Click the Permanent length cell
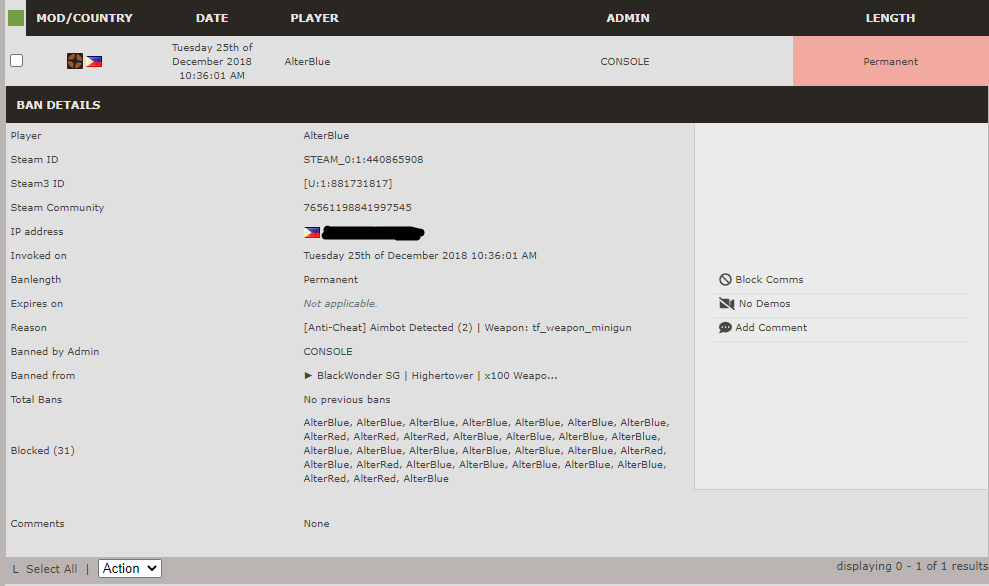This screenshot has width=989, height=586. (x=891, y=61)
